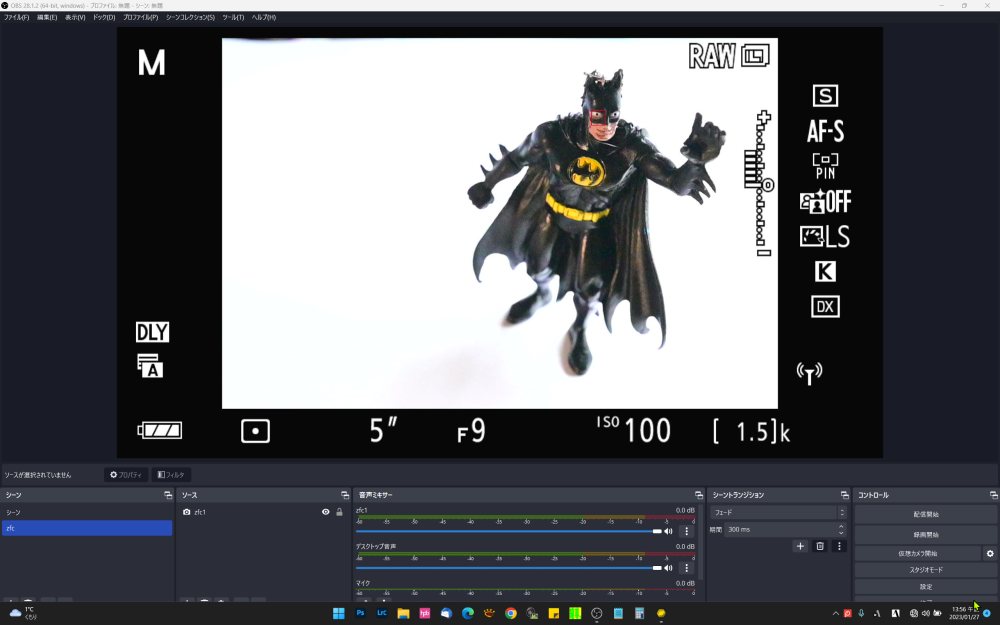The width and height of the screenshot is (1000, 625).
Task: Click the フィルタ filters button
Action: point(171,474)
